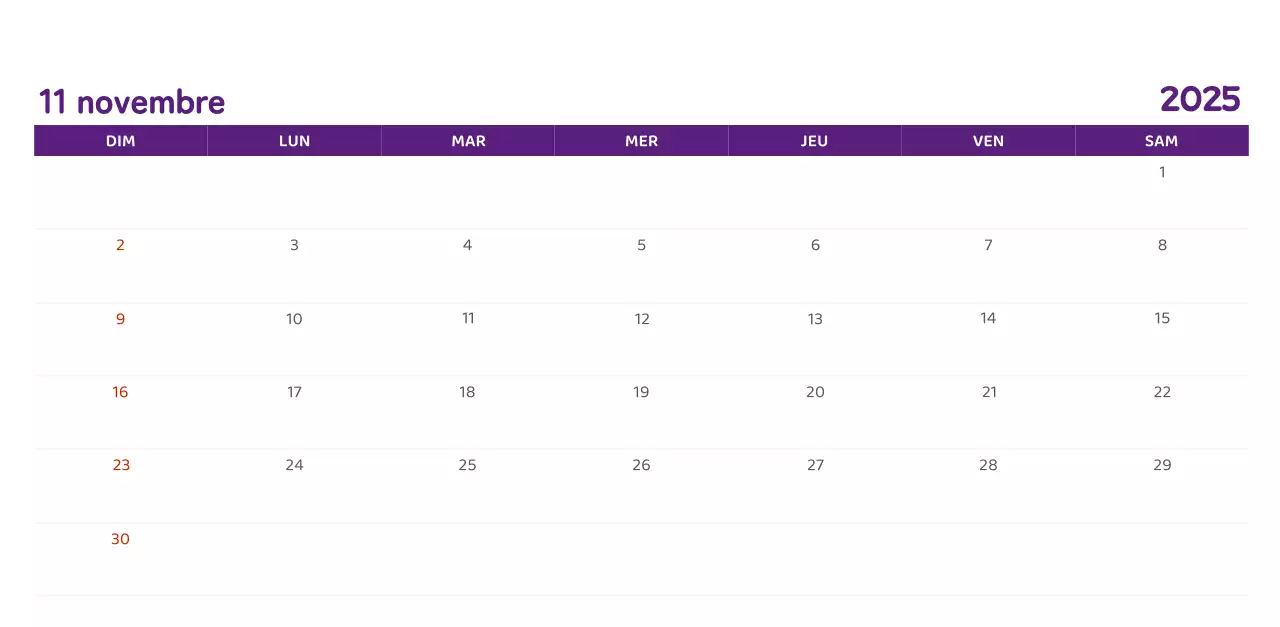Select date 5 in the calendar
Viewport: 1280px width, 627px height.
641,245
